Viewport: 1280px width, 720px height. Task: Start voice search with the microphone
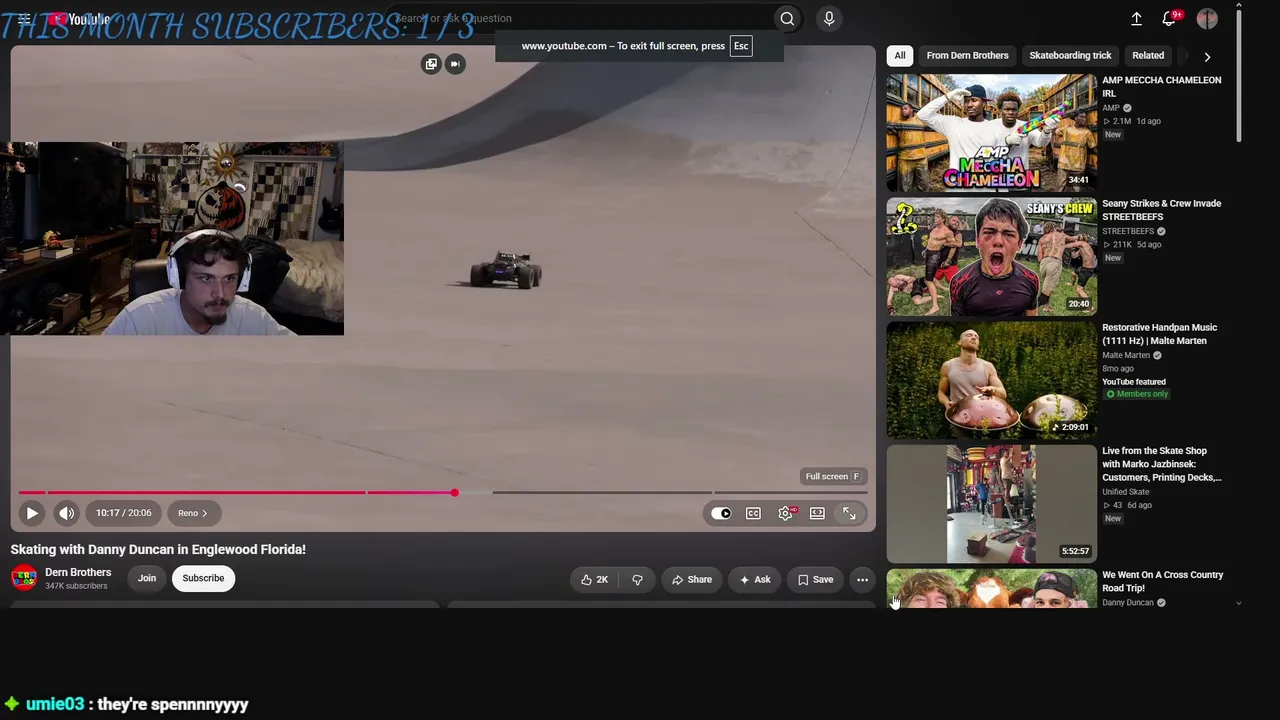pos(829,18)
